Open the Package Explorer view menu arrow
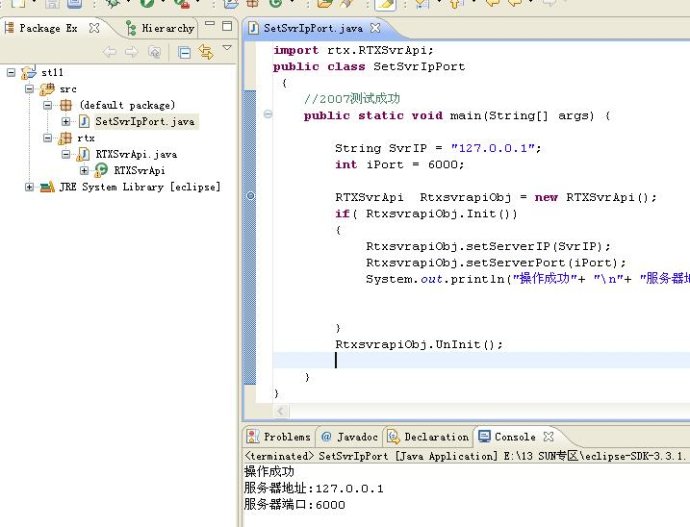The width and height of the screenshot is (690, 527). click(227, 48)
